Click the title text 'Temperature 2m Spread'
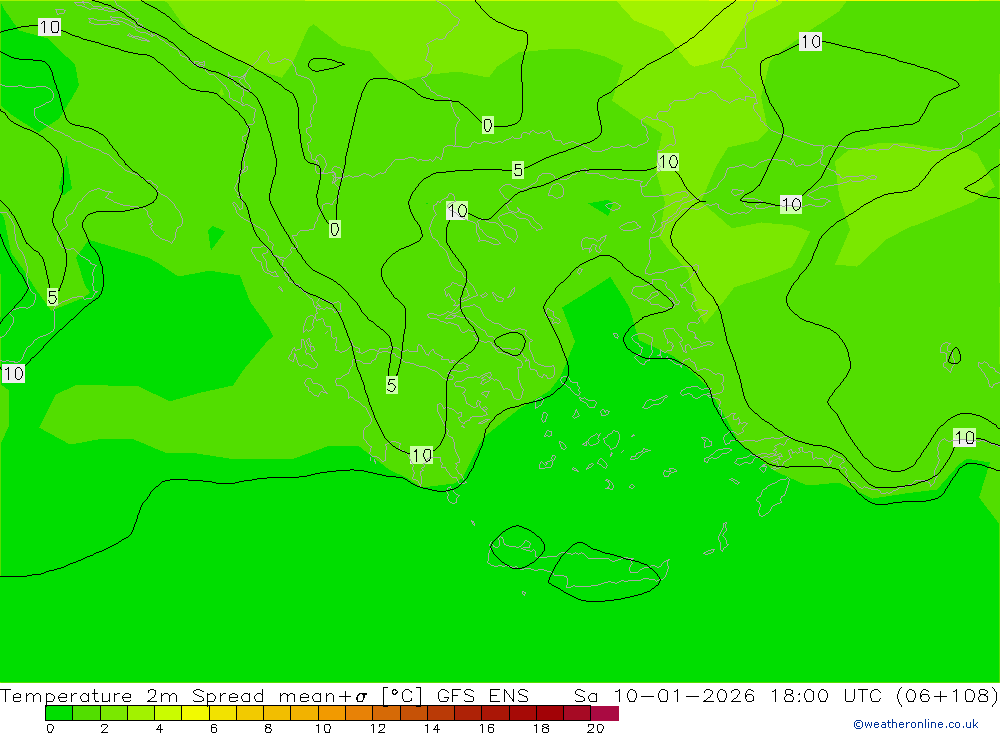This screenshot has height=733, width=1000. tap(132, 695)
